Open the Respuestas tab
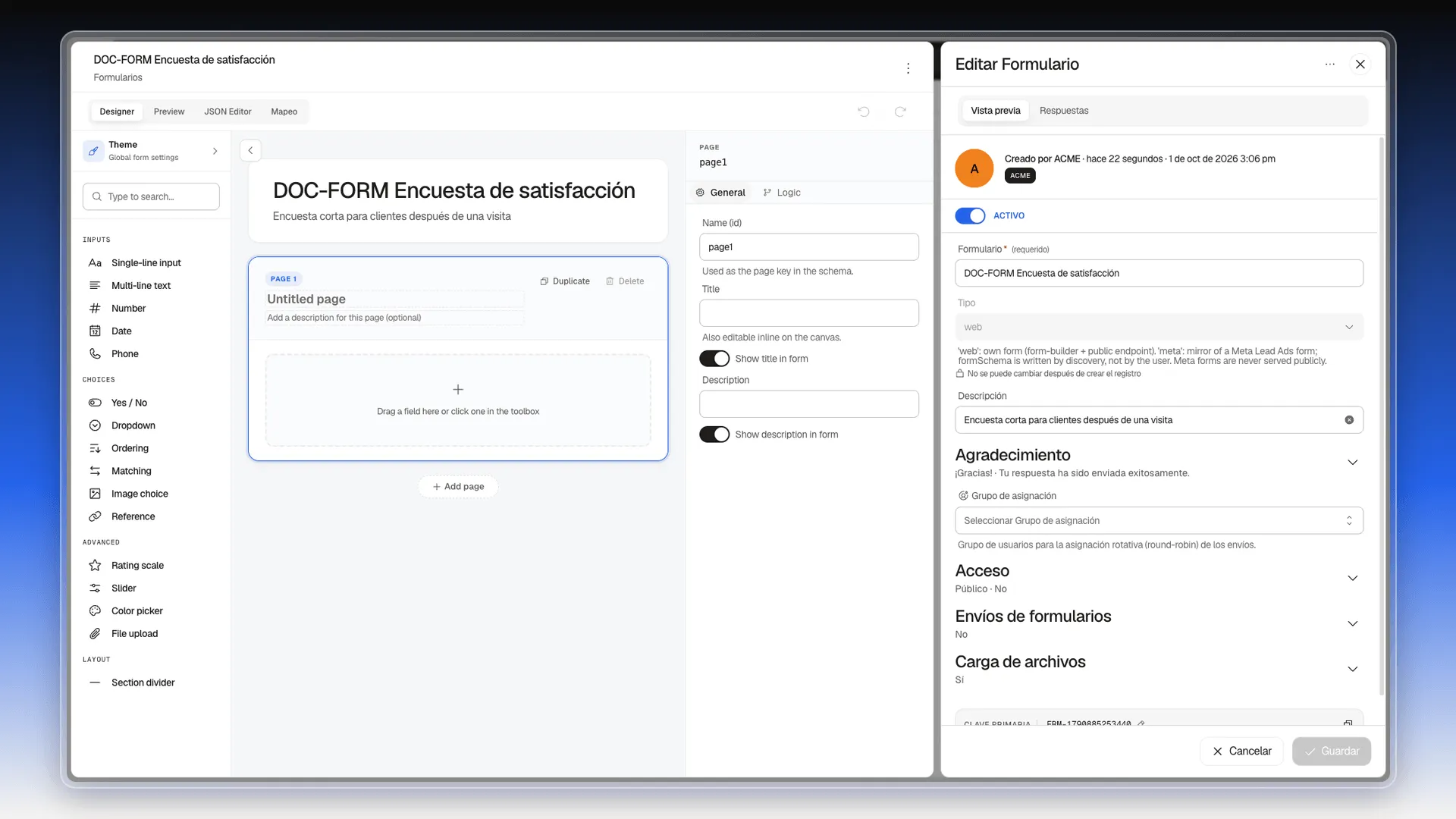 tap(1063, 111)
